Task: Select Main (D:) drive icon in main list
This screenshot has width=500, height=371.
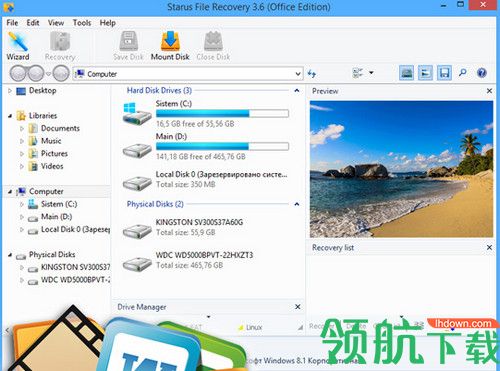Action: (137, 151)
